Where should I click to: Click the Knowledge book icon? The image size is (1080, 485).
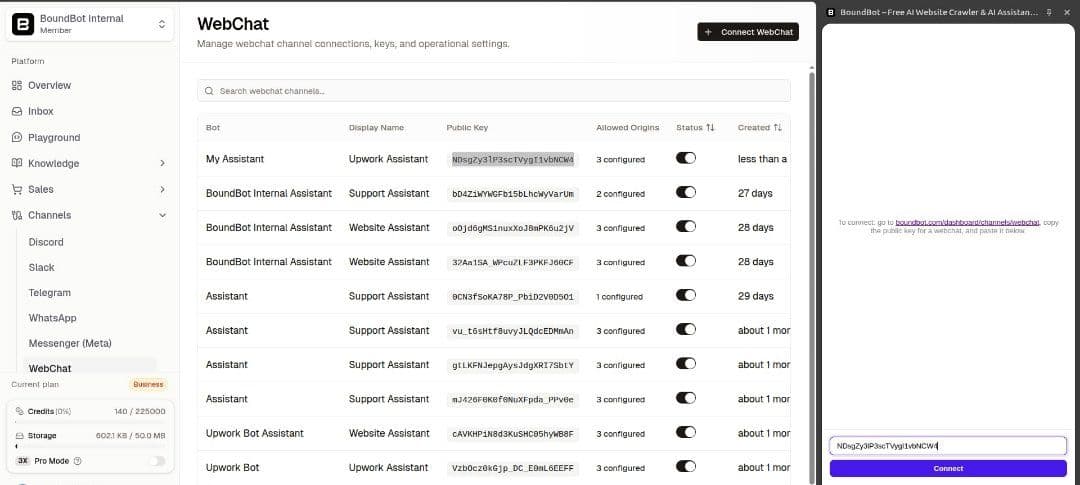(17, 163)
